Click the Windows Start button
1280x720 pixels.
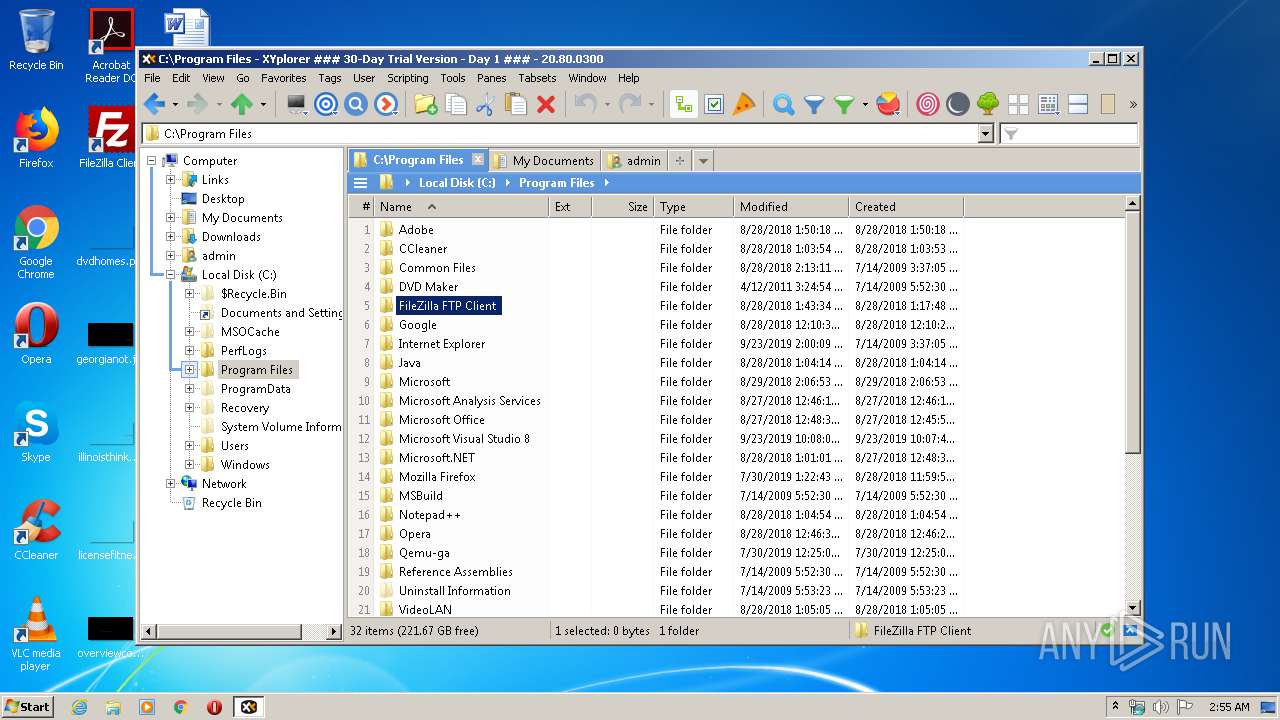pyautogui.click(x=27, y=706)
